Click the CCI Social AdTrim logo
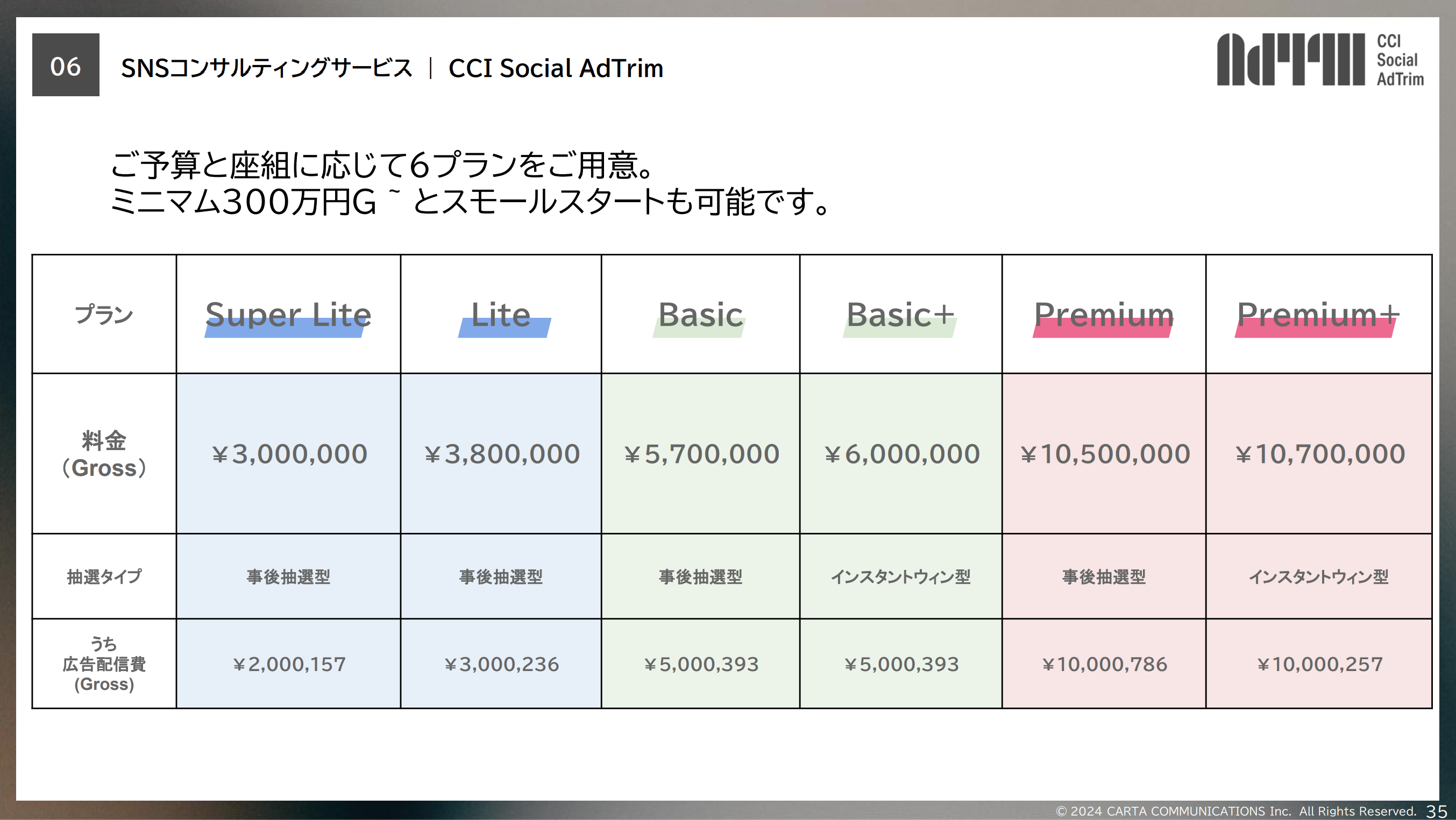This screenshot has height=820, width=1456. [1320, 59]
